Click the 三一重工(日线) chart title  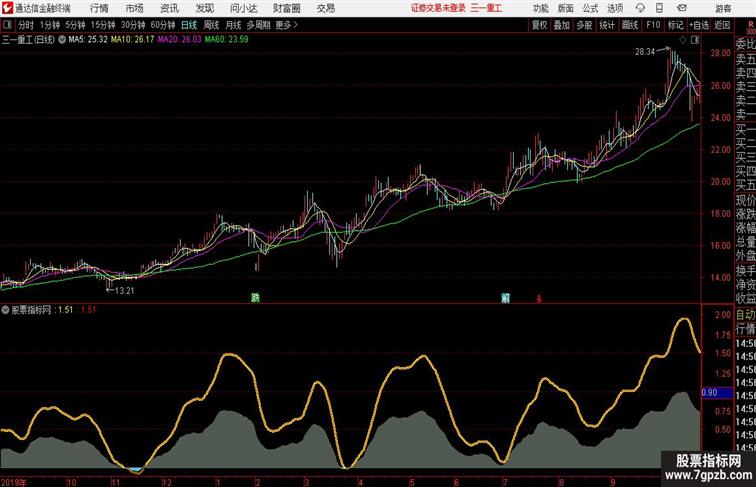pos(28,40)
